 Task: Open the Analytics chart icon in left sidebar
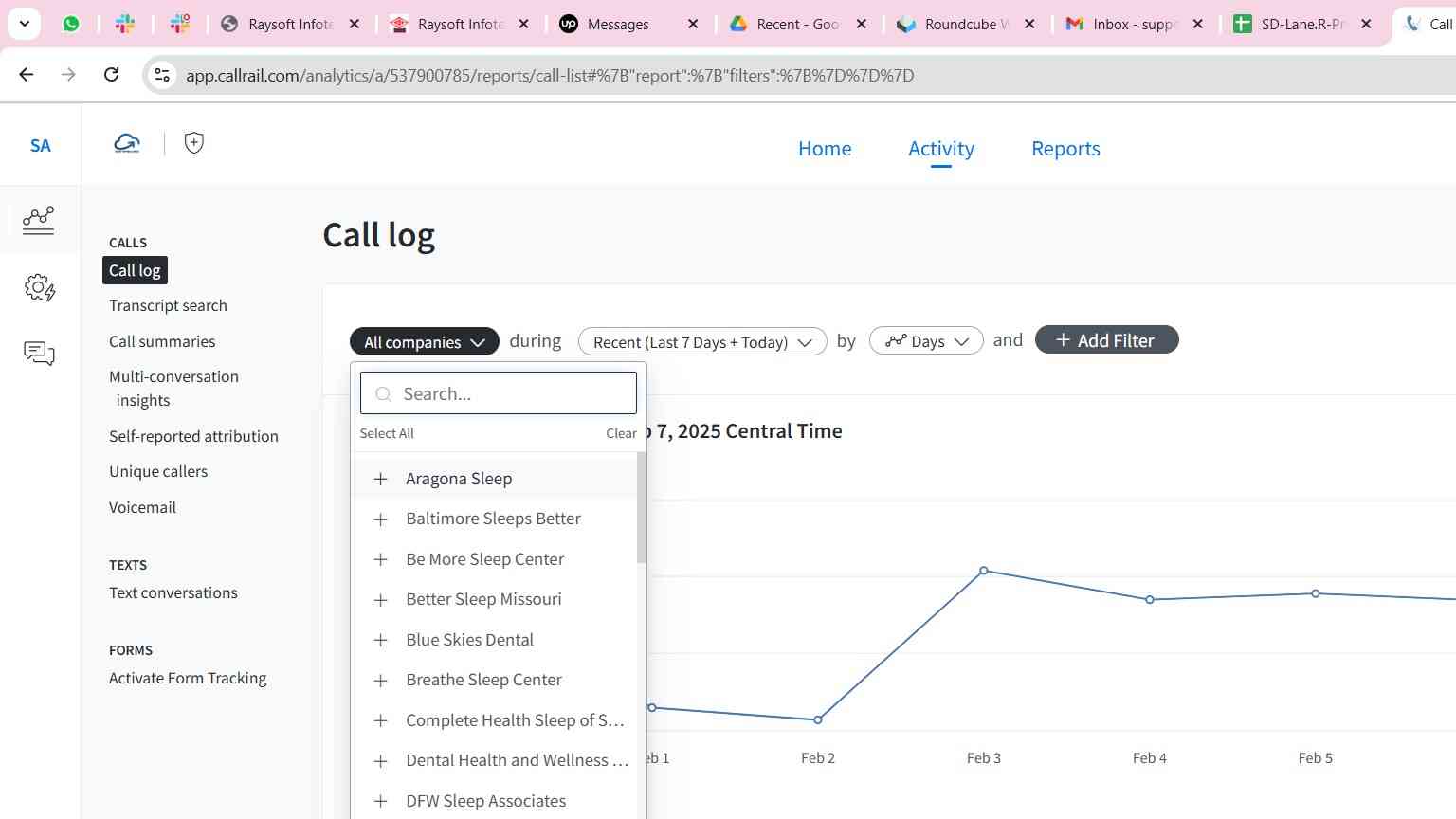39,220
